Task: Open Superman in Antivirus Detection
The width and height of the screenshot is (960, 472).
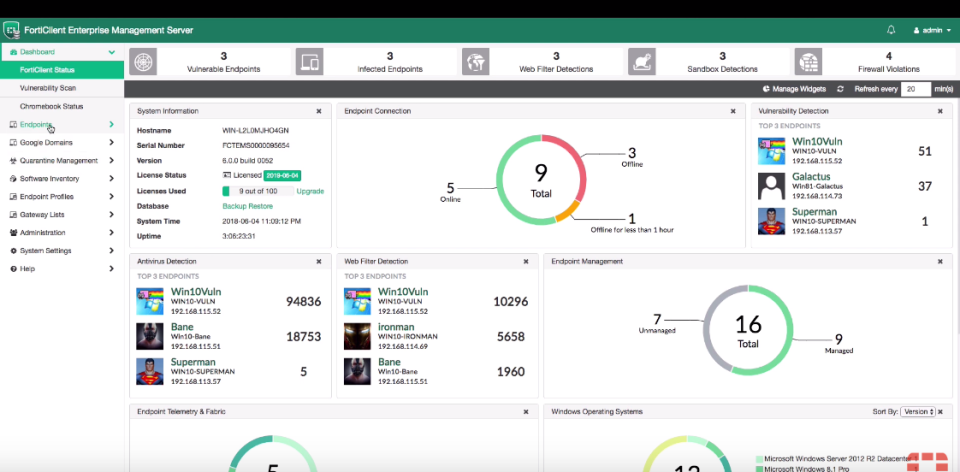Action: (193, 362)
